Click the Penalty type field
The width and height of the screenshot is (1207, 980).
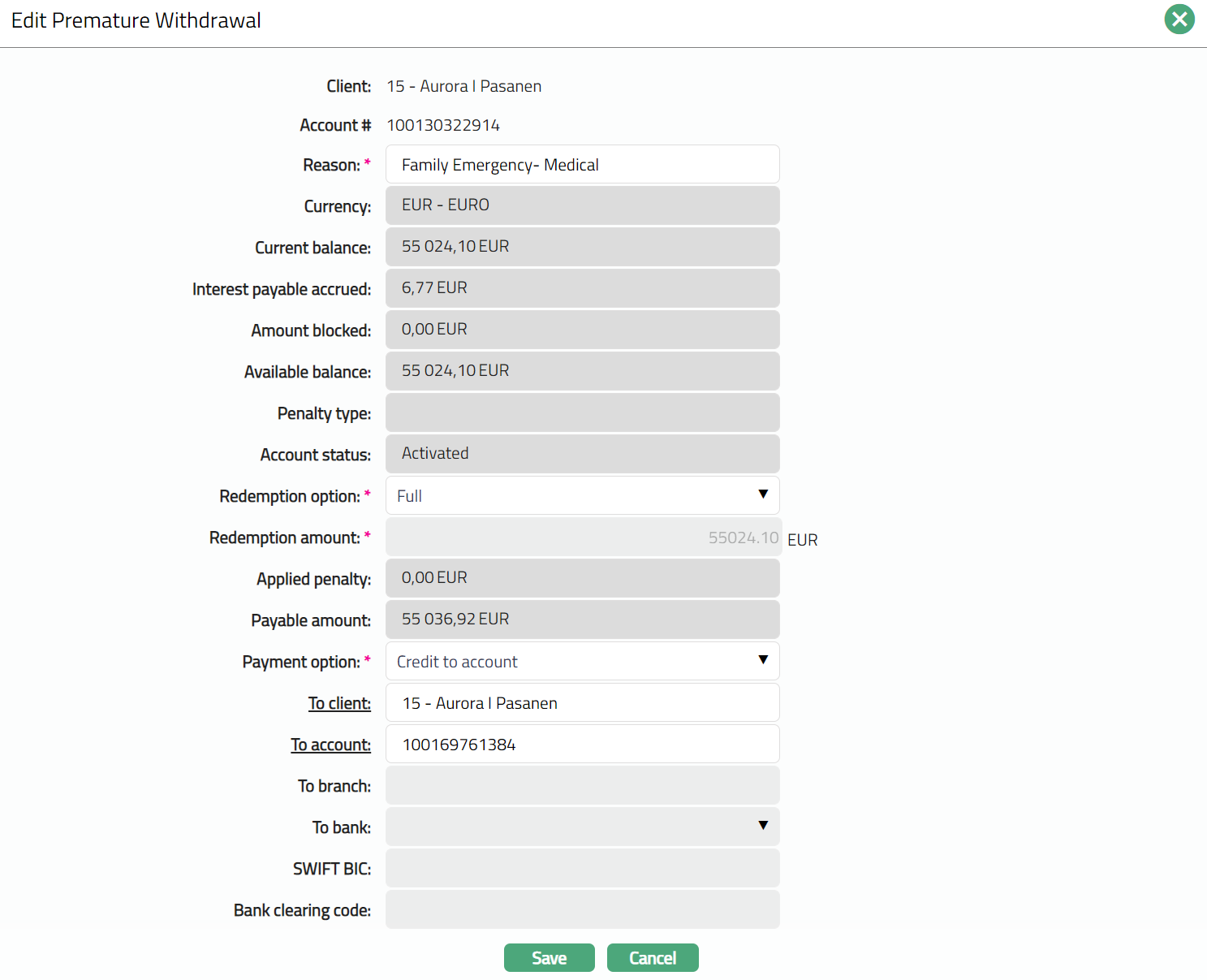coord(582,412)
